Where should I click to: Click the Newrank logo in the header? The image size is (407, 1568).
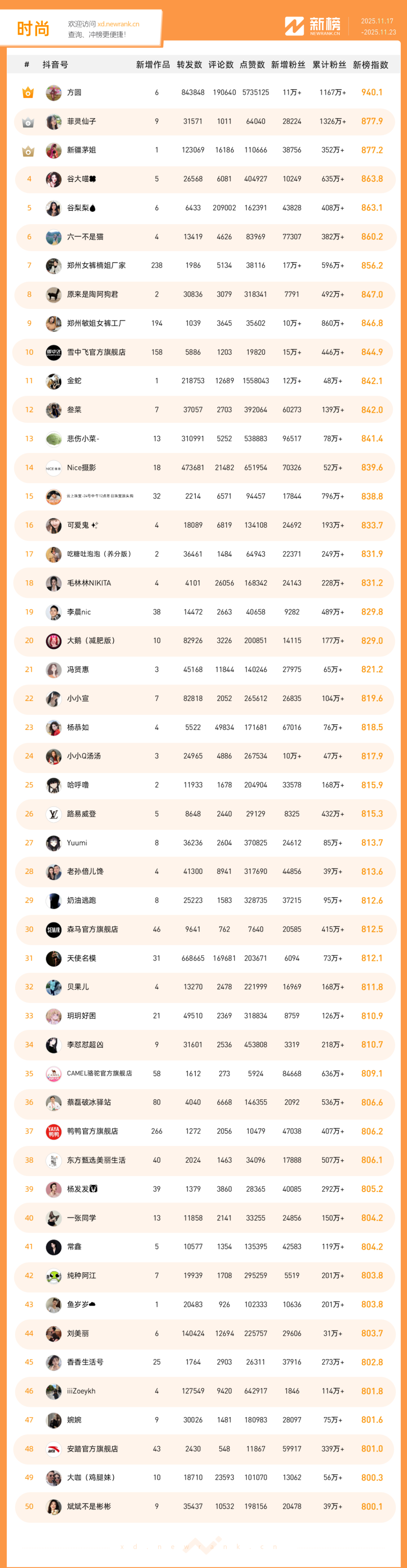point(313,26)
